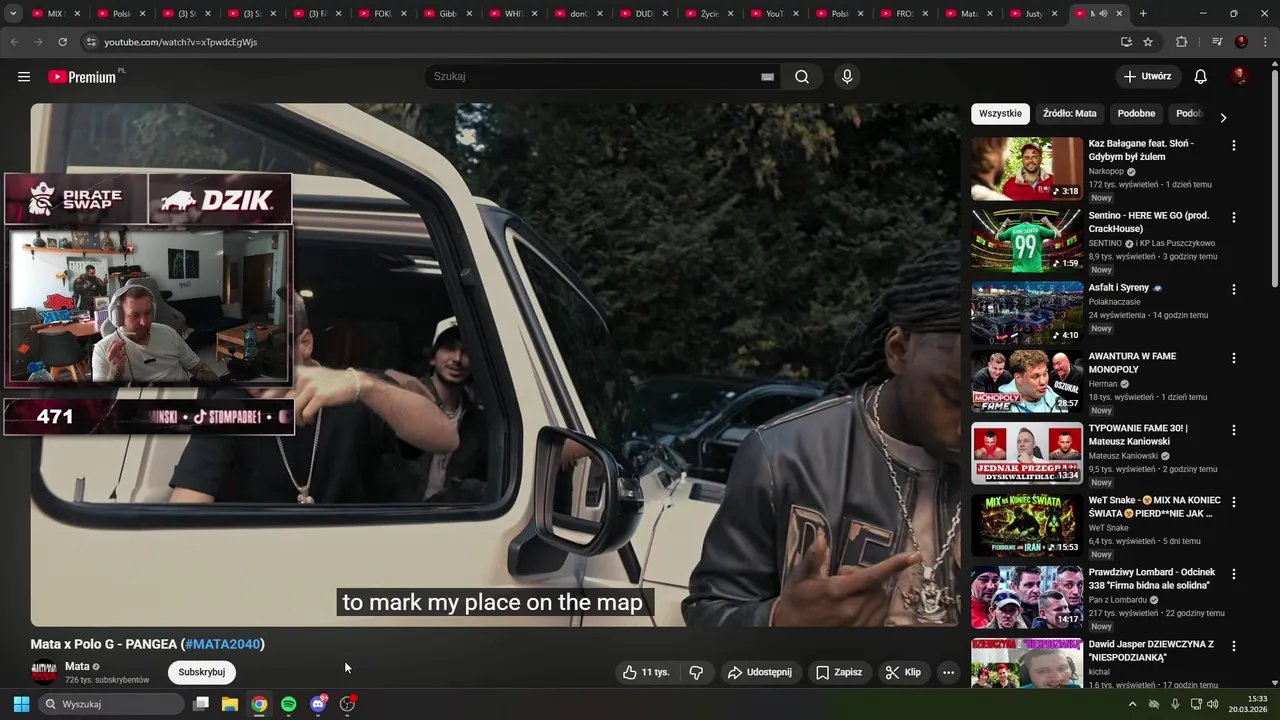View site information icon in address bar
Screen dimensions: 1280x720
coord(91,42)
